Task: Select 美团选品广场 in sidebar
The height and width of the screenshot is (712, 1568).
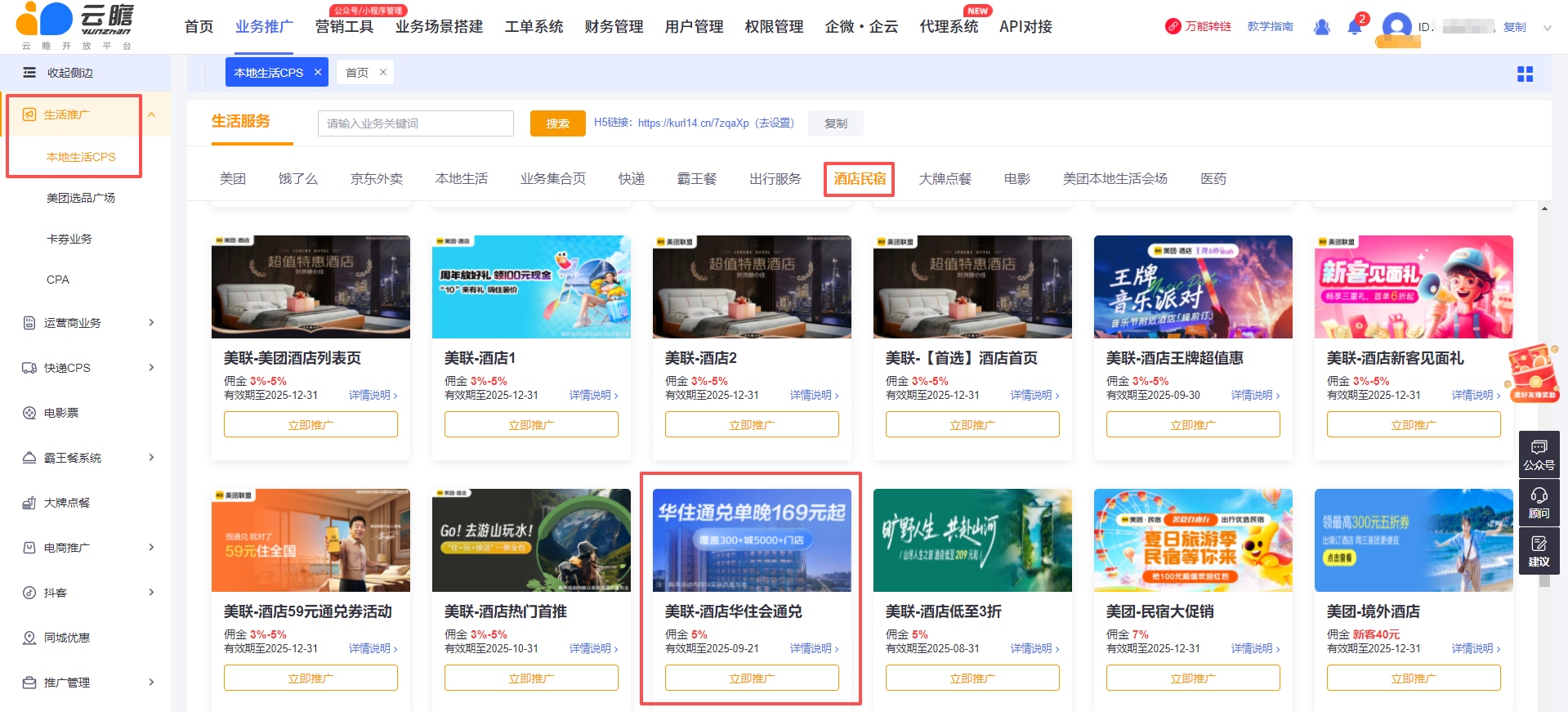Action: click(81, 198)
